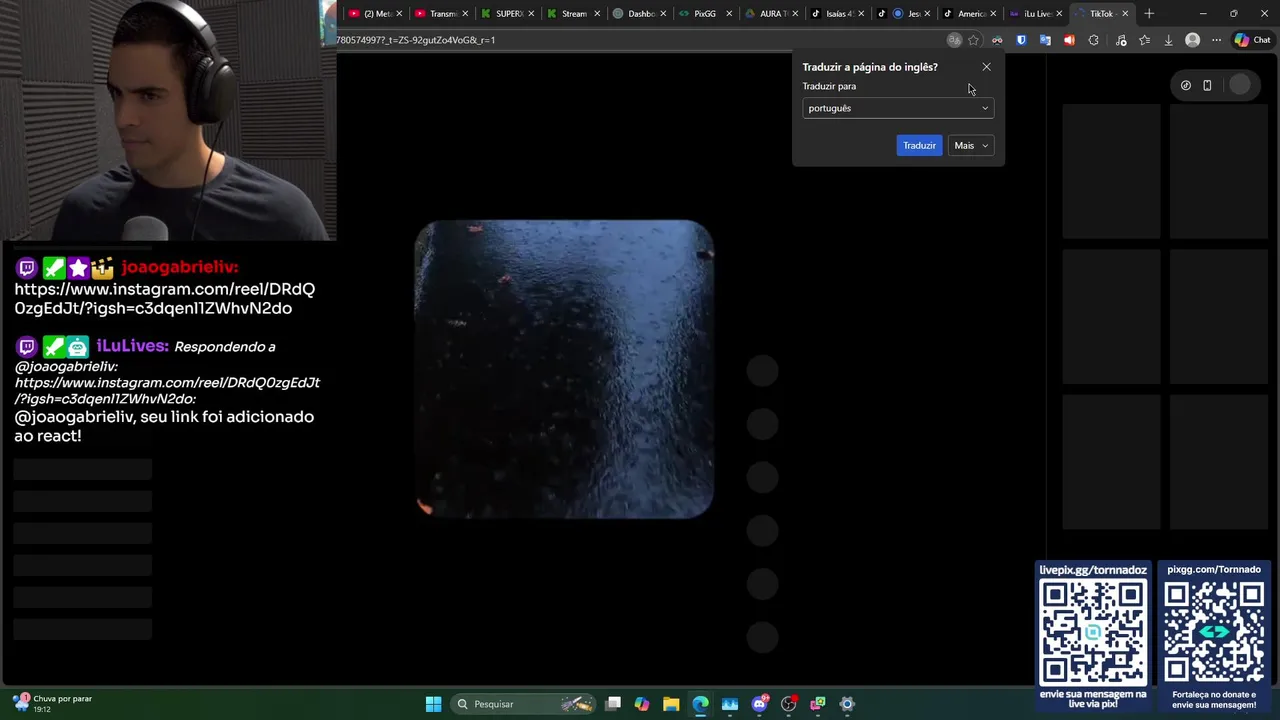Click the livepix.gg/tornnadoz QR code
The image size is (1280, 720).
(x=1093, y=632)
